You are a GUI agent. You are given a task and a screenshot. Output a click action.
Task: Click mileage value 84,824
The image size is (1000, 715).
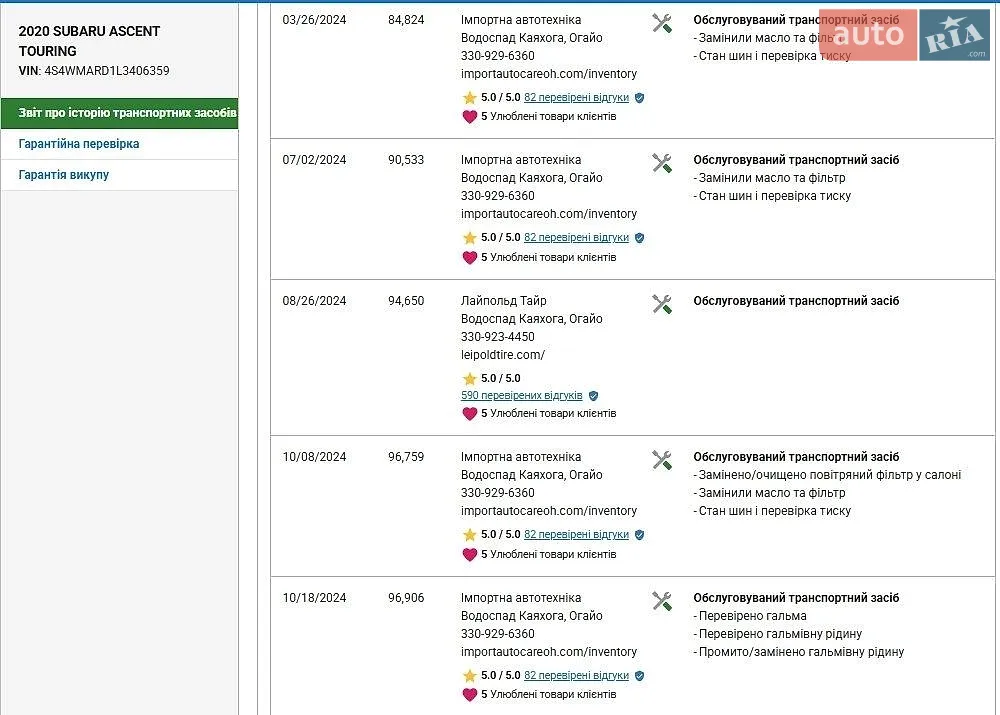pos(406,20)
